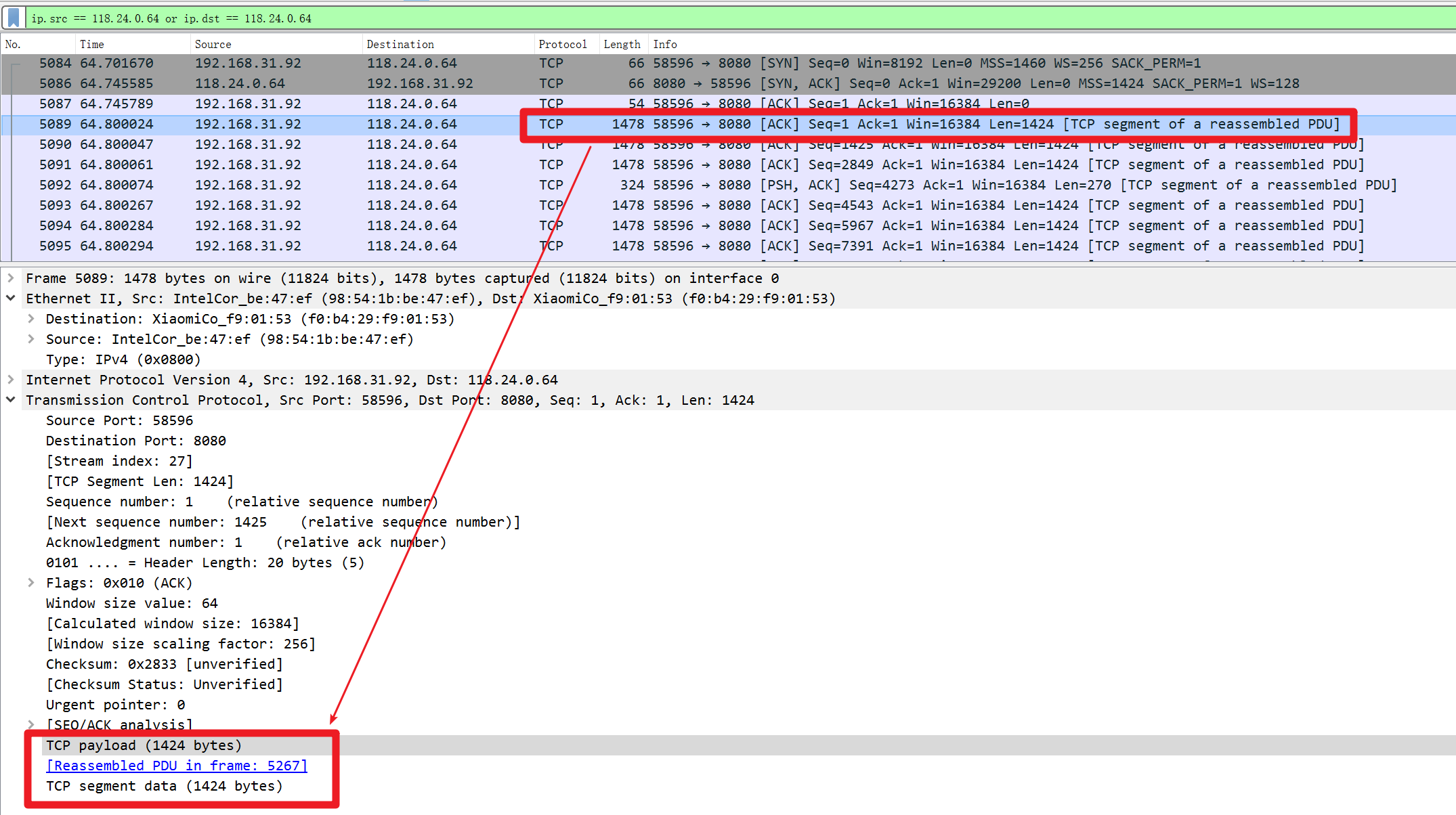Screen dimensions: 1456x815
Task: Click the display filter bookmark icon
Action: coord(14,18)
